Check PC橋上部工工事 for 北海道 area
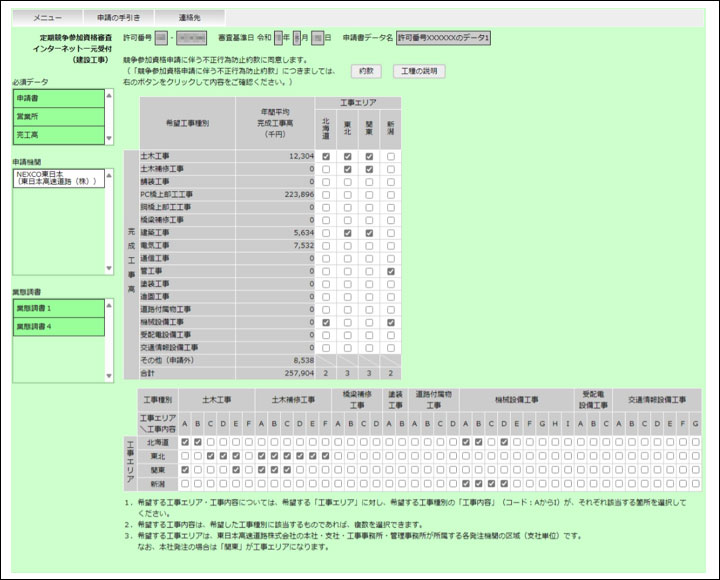 tap(326, 195)
